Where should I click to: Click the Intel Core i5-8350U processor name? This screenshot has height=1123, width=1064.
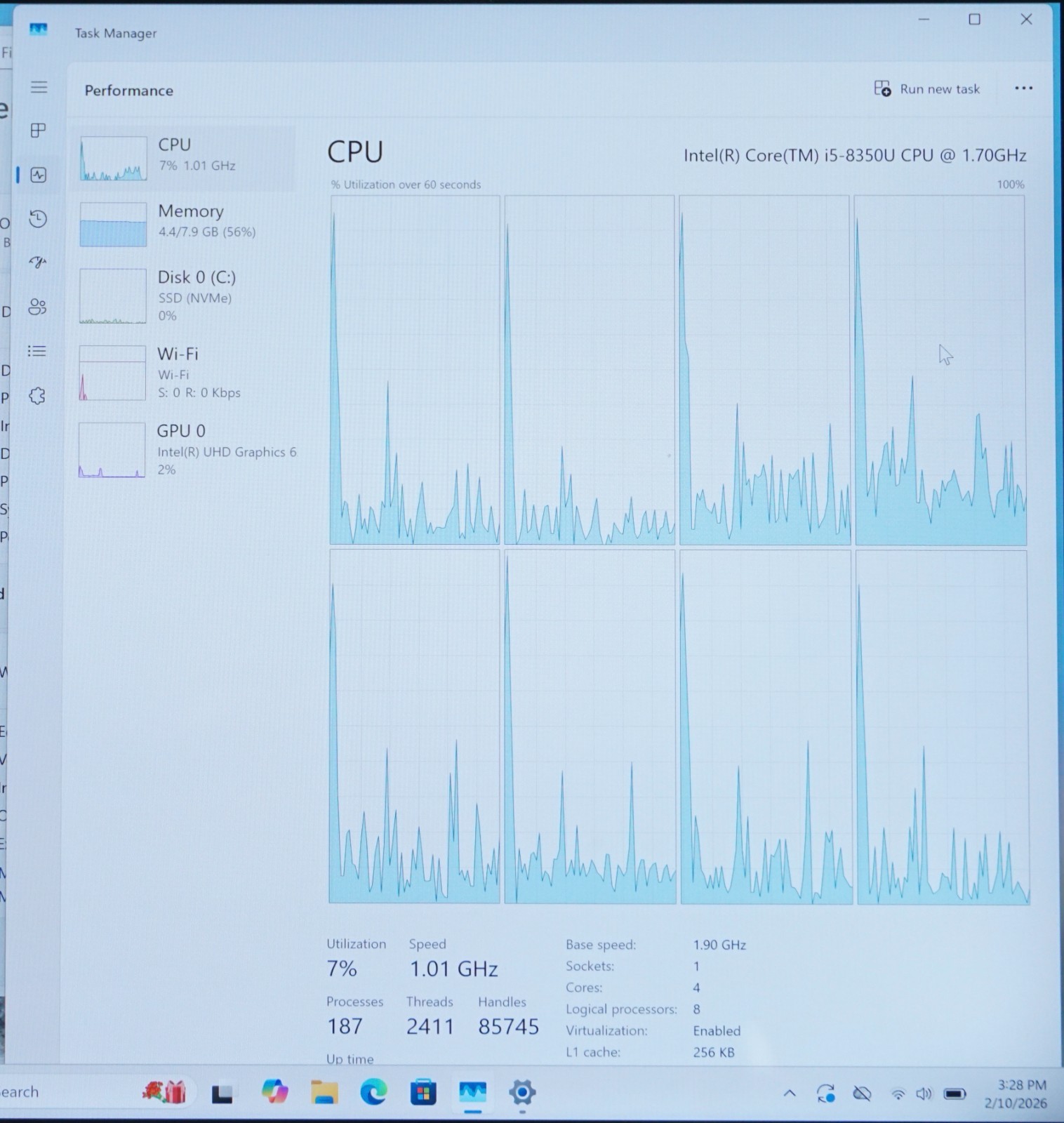click(x=855, y=155)
